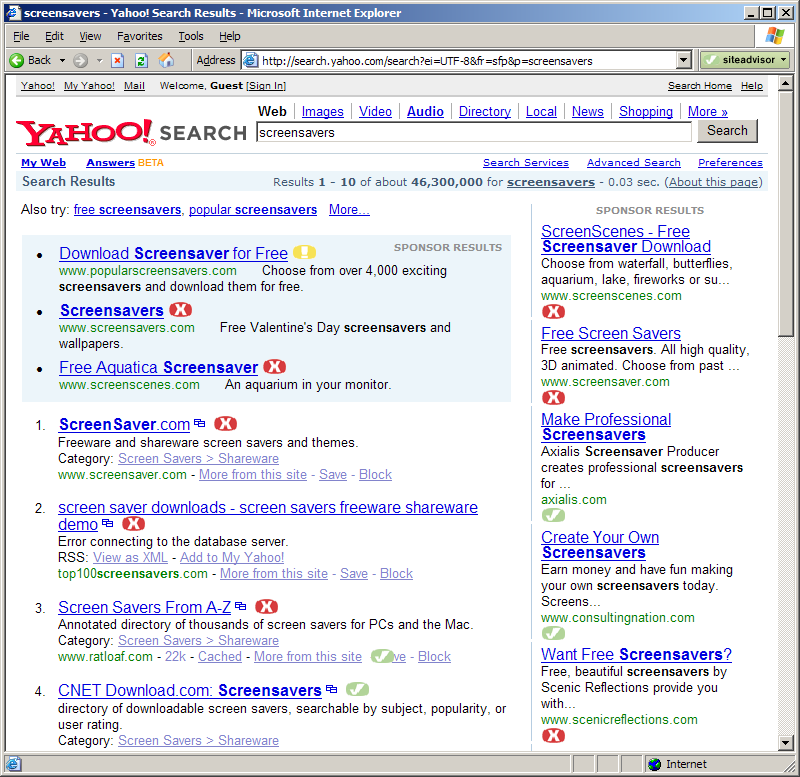This screenshot has width=800, height=777.
Task: Switch to the Local search tab
Action: (541, 111)
